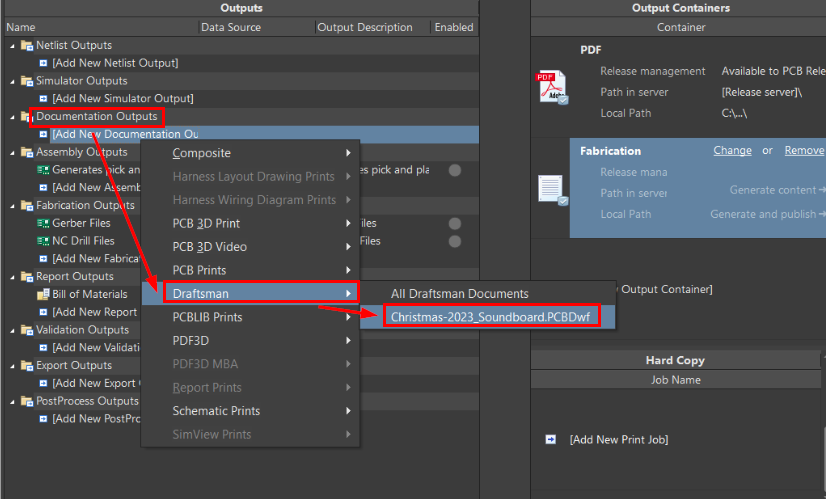
Task: Collapse the Fabrication Outputs tree node
Action: pyautogui.click(x=13, y=206)
